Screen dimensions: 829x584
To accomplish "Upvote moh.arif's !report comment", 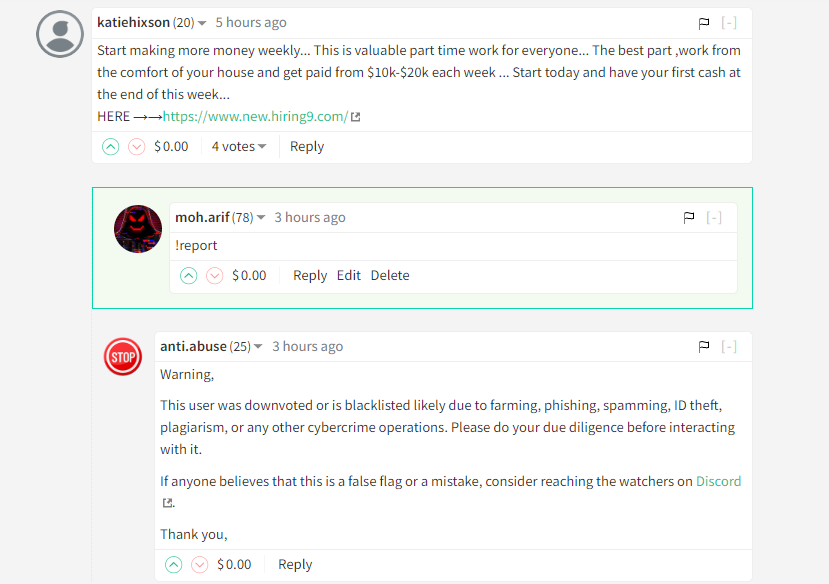I will tap(189, 275).
